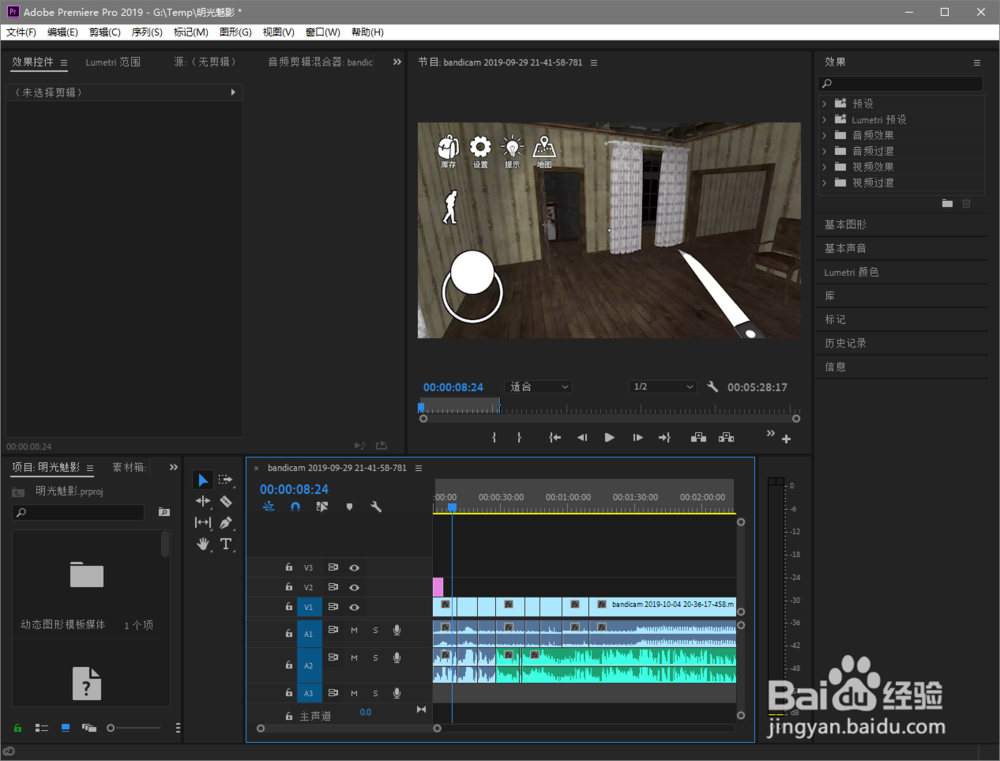
Task: Toggle project writable lock icon
Action: tap(18, 728)
